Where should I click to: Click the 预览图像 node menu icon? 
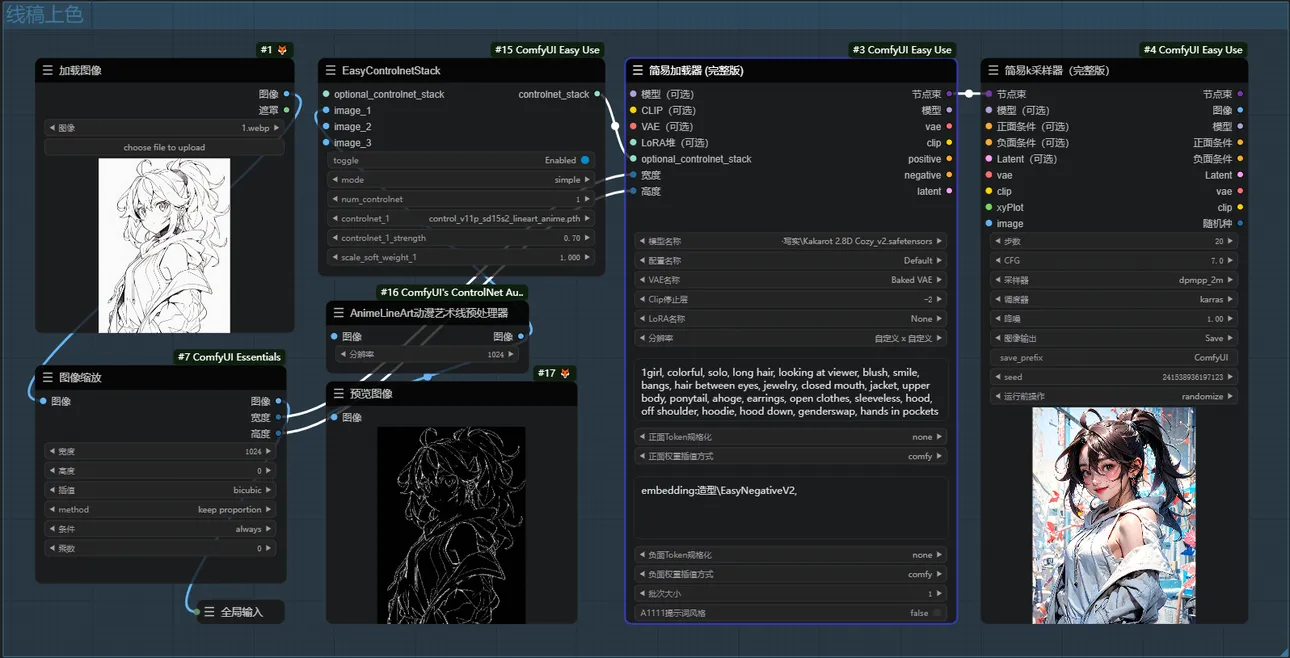[x=338, y=394]
